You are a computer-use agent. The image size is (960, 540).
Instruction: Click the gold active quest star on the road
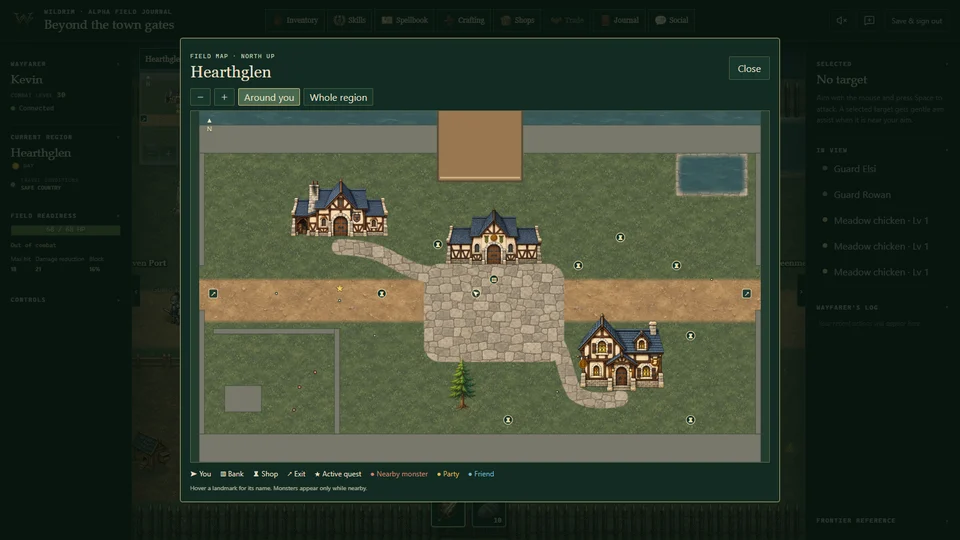(x=340, y=288)
